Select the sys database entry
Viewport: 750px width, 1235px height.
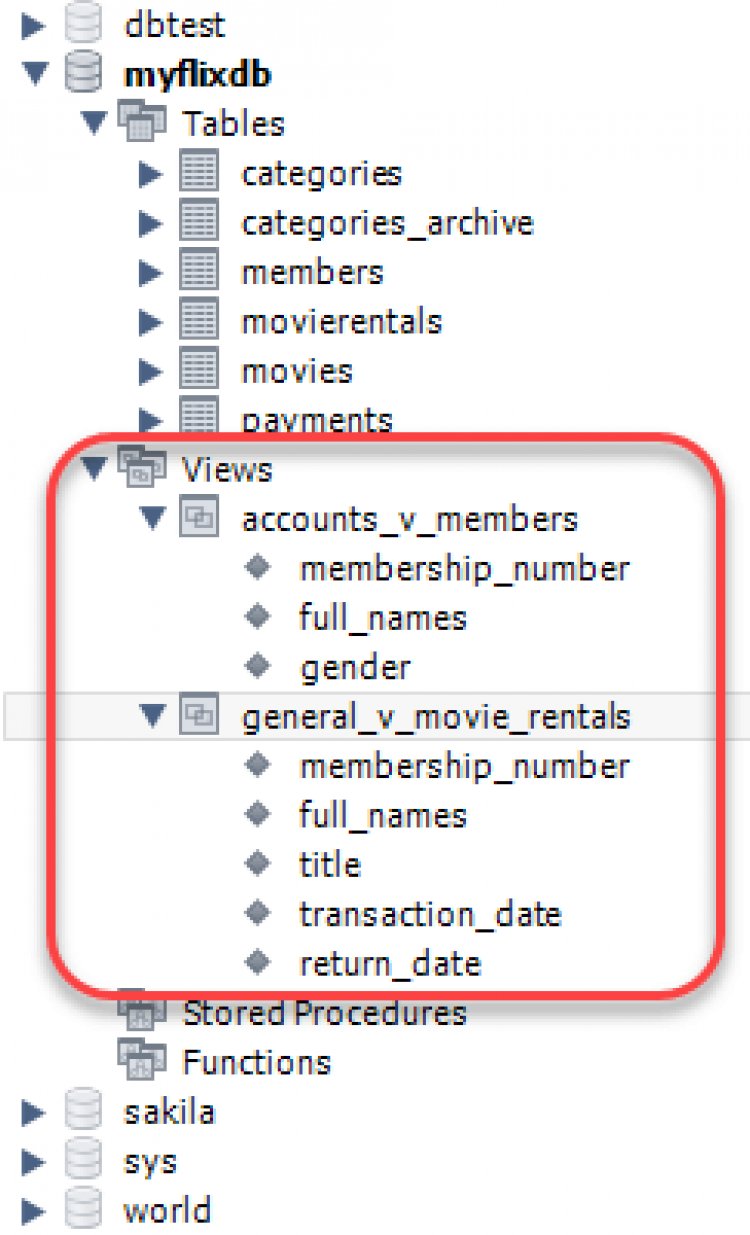click(x=150, y=1161)
